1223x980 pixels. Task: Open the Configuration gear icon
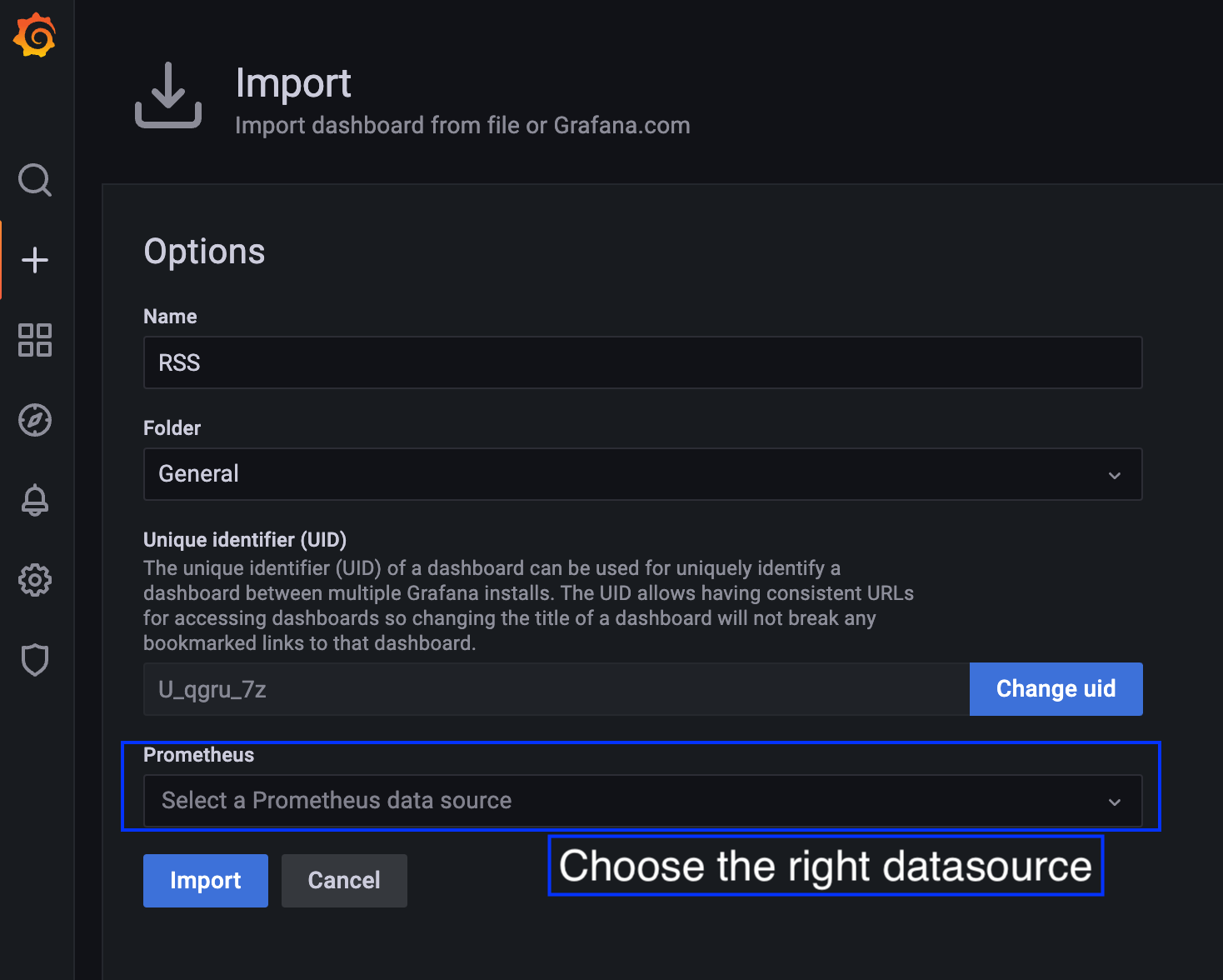point(35,580)
